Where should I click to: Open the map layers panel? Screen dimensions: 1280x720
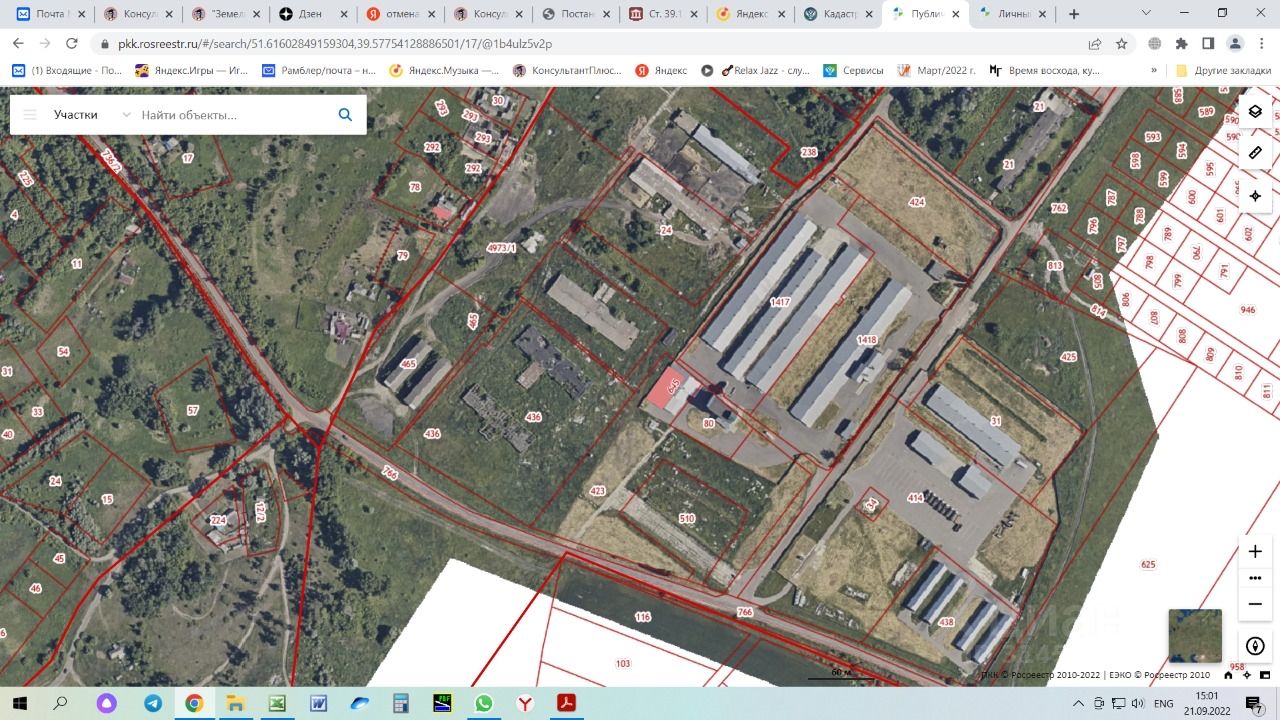point(1255,111)
